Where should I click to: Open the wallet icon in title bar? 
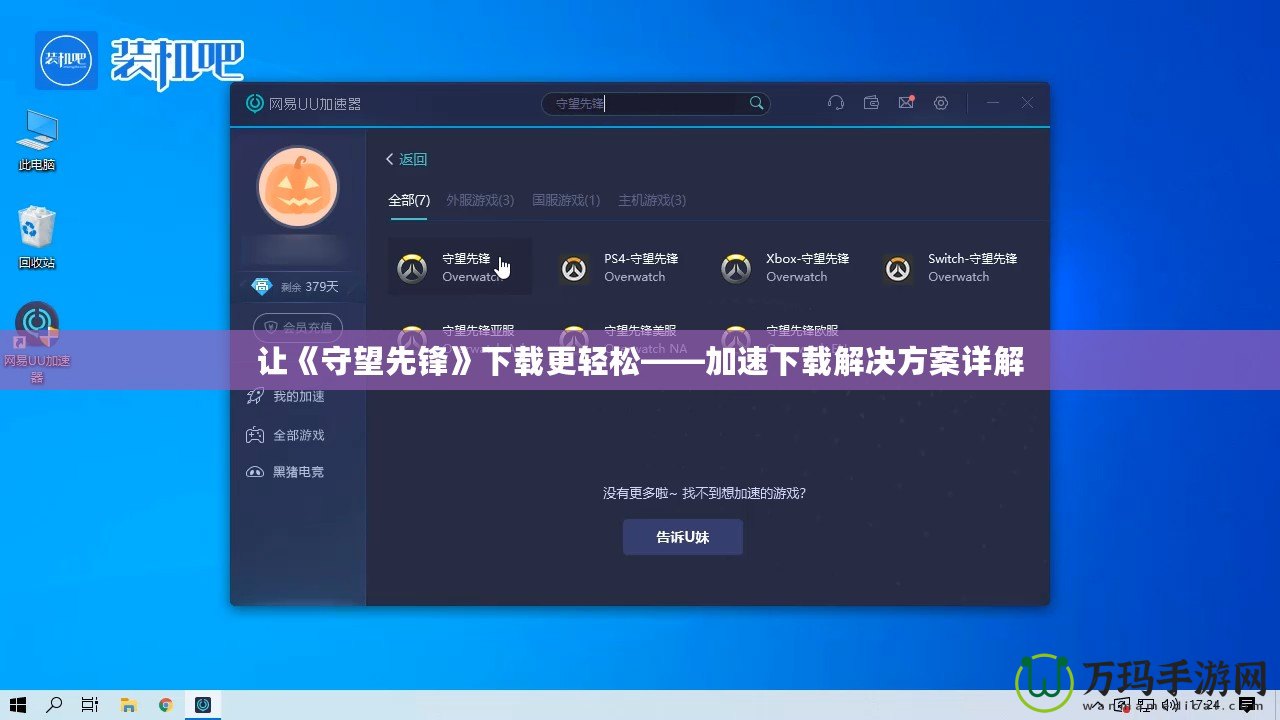coord(871,103)
